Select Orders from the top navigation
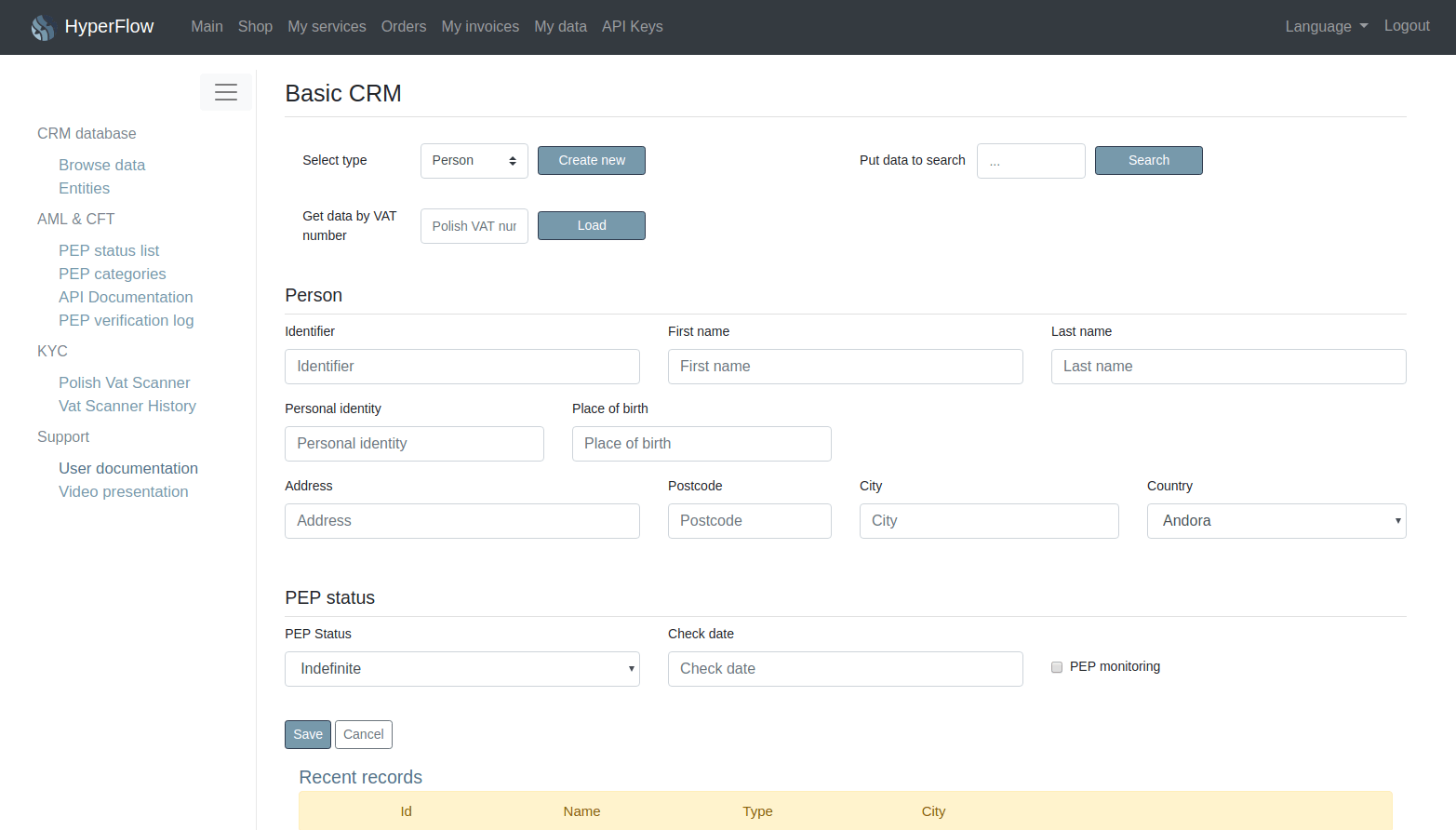Viewport: 1456px width, 830px height. (x=403, y=26)
